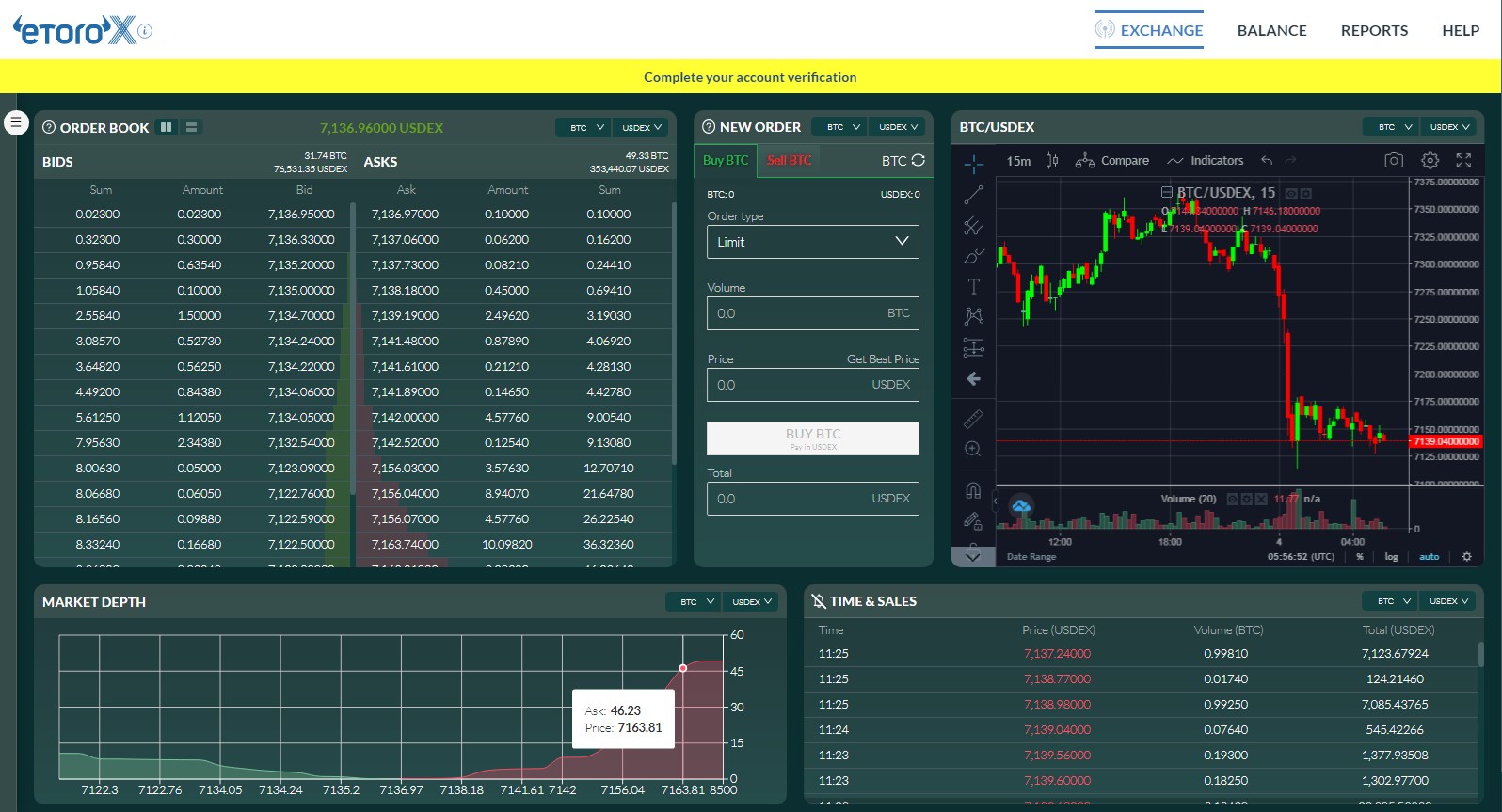The height and width of the screenshot is (812, 1502).
Task: Open the Indicators button
Action: coord(1206,160)
